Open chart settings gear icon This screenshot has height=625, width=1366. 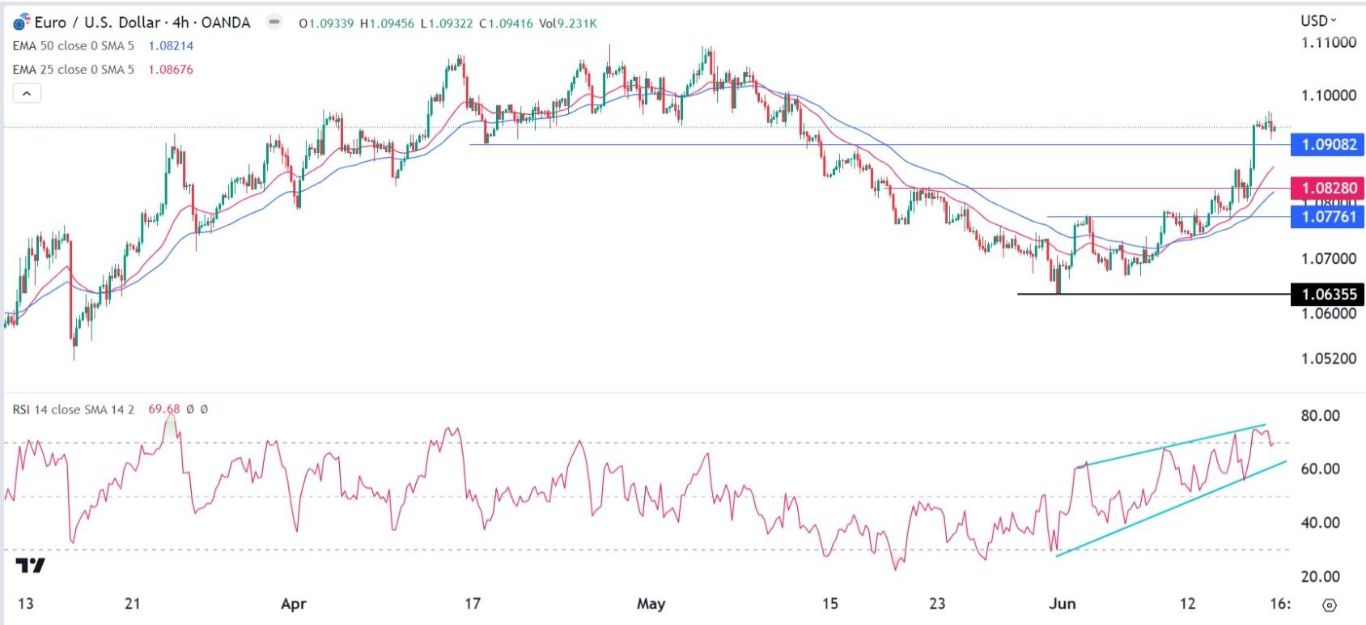[x=1330, y=605]
